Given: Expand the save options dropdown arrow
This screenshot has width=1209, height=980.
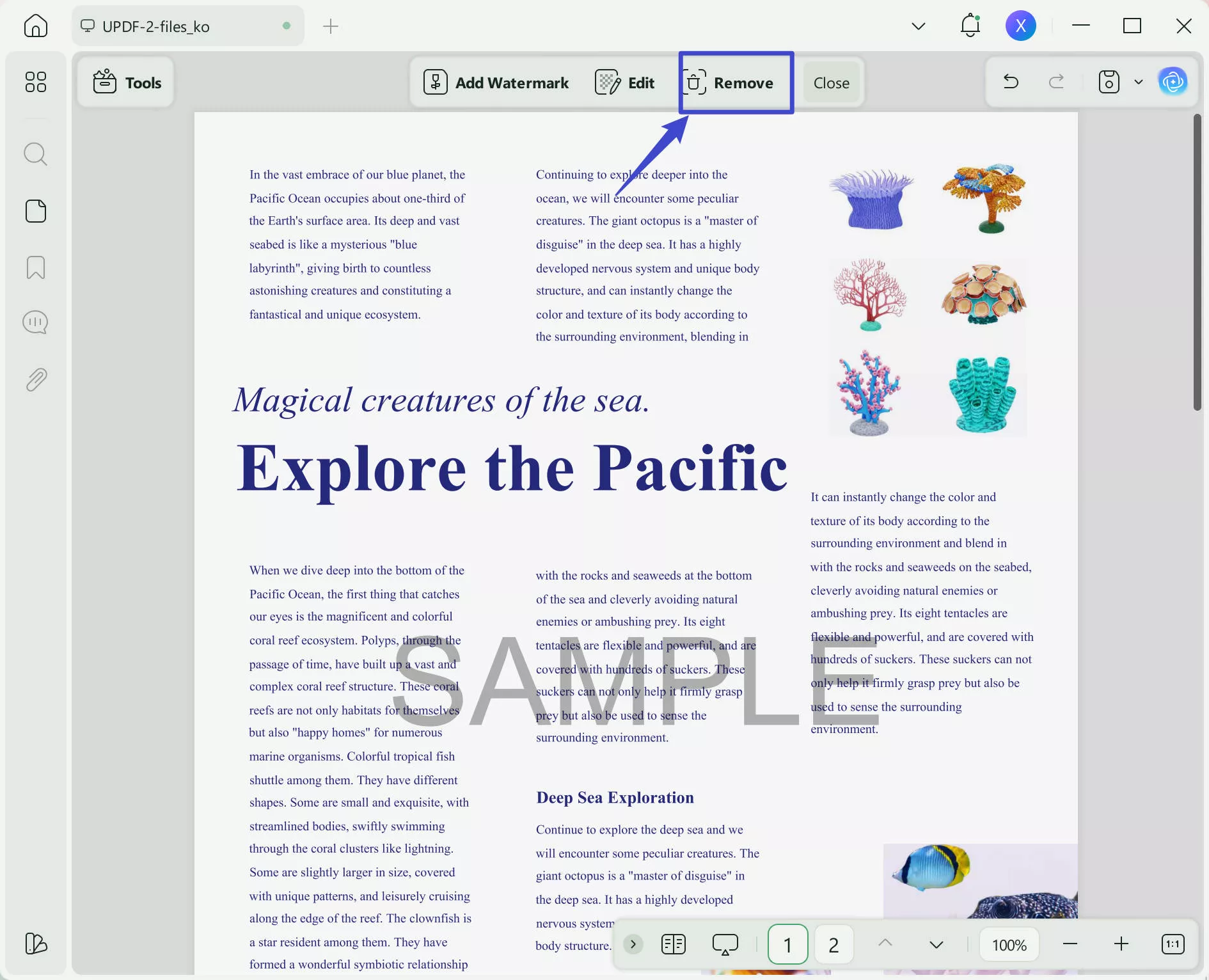Looking at the screenshot, I should pyautogui.click(x=1138, y=82).
